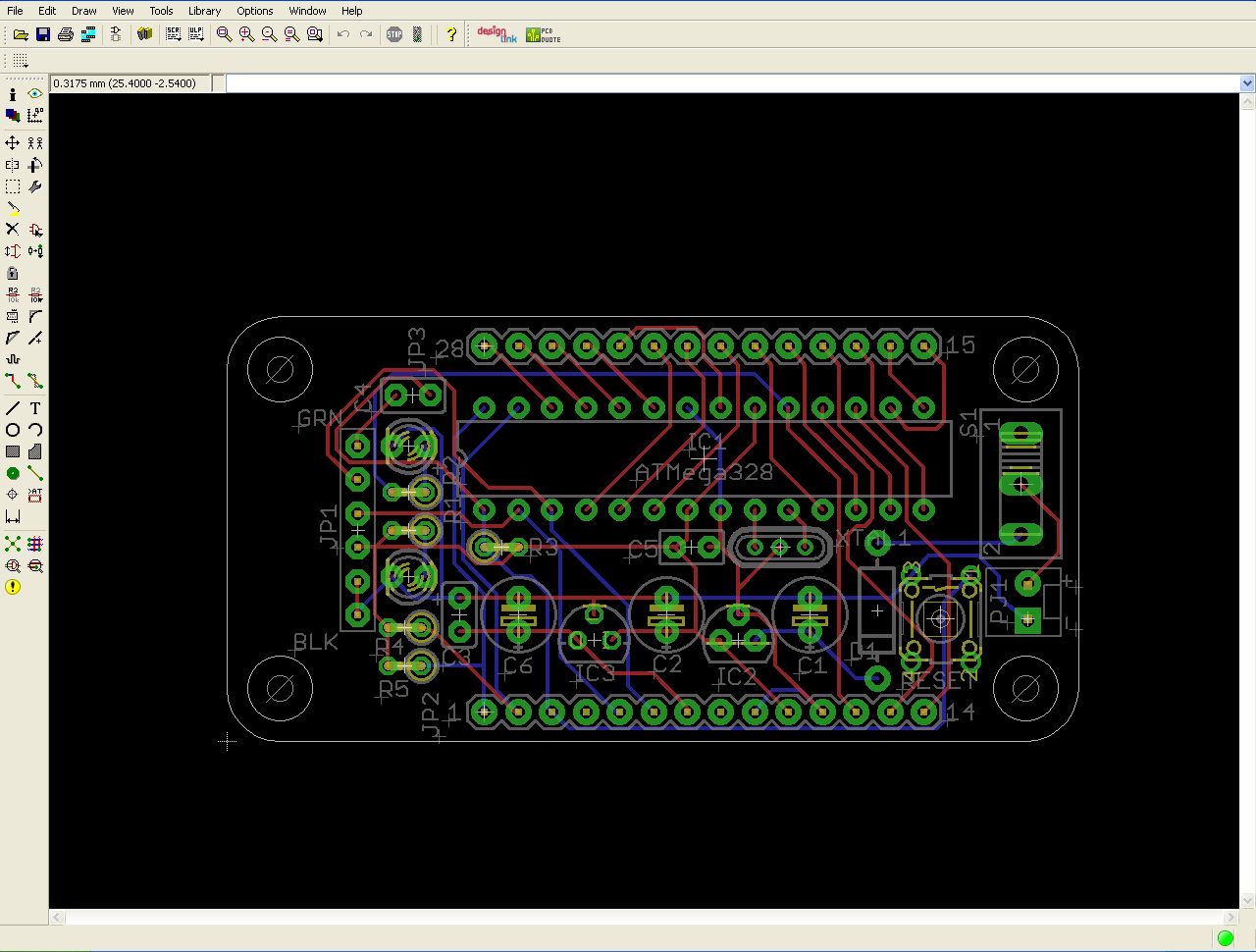Launch the Autorouter icon

coord(34,544)
